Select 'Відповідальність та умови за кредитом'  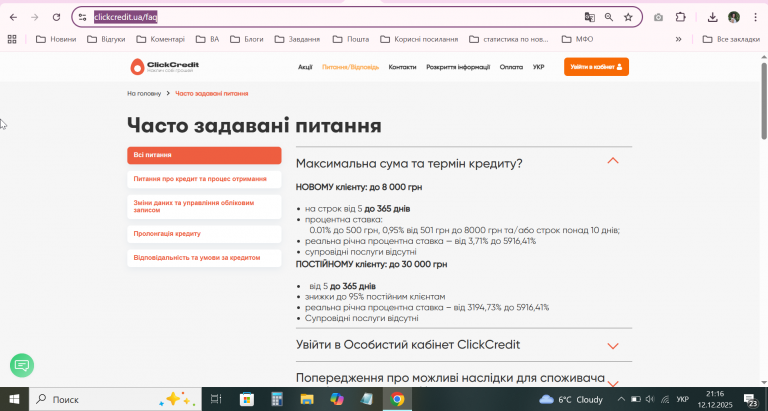204,258
